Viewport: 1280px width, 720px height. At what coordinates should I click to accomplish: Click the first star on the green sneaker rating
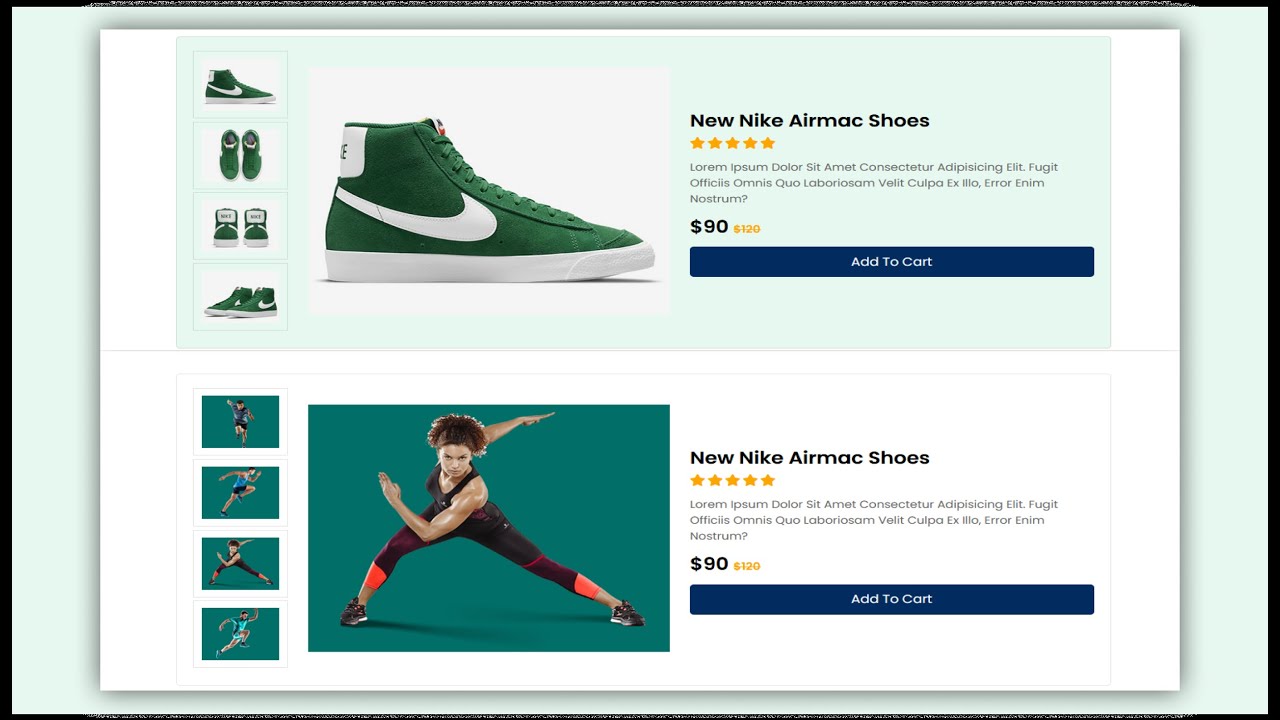click(697, 143)
